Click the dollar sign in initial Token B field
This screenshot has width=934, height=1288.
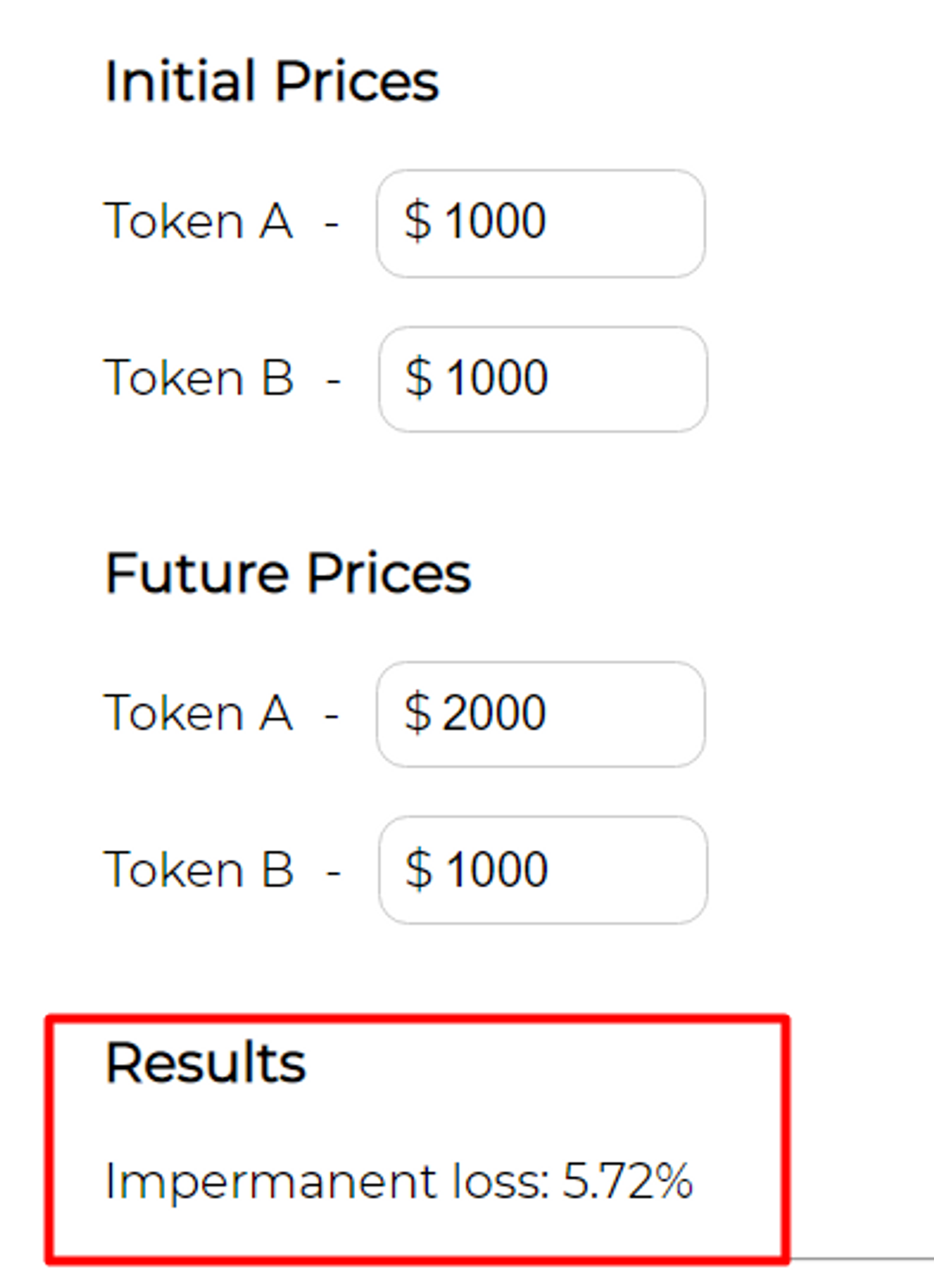419,378
